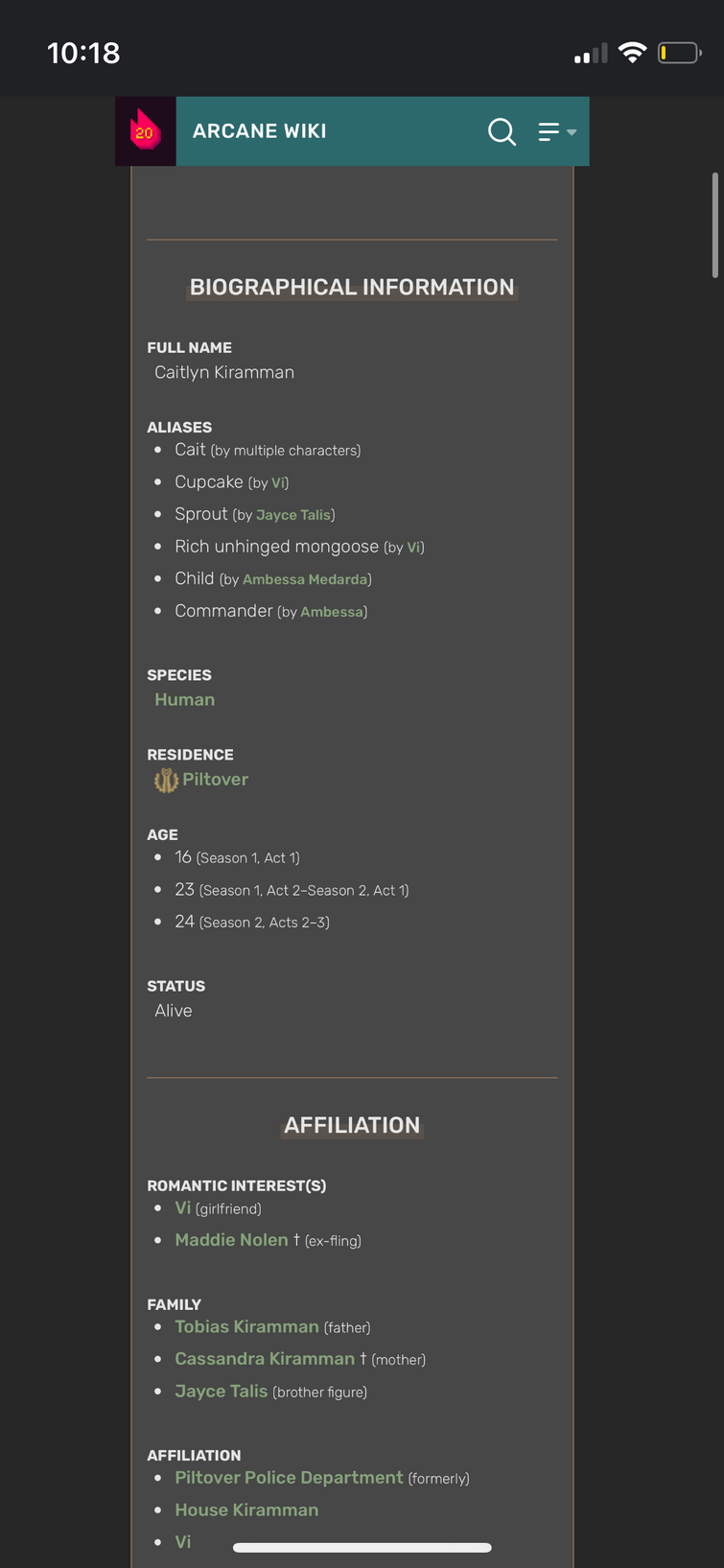Open the search magnifier icon
This screenshot has height=1568, width=724.
coord(502,131)
